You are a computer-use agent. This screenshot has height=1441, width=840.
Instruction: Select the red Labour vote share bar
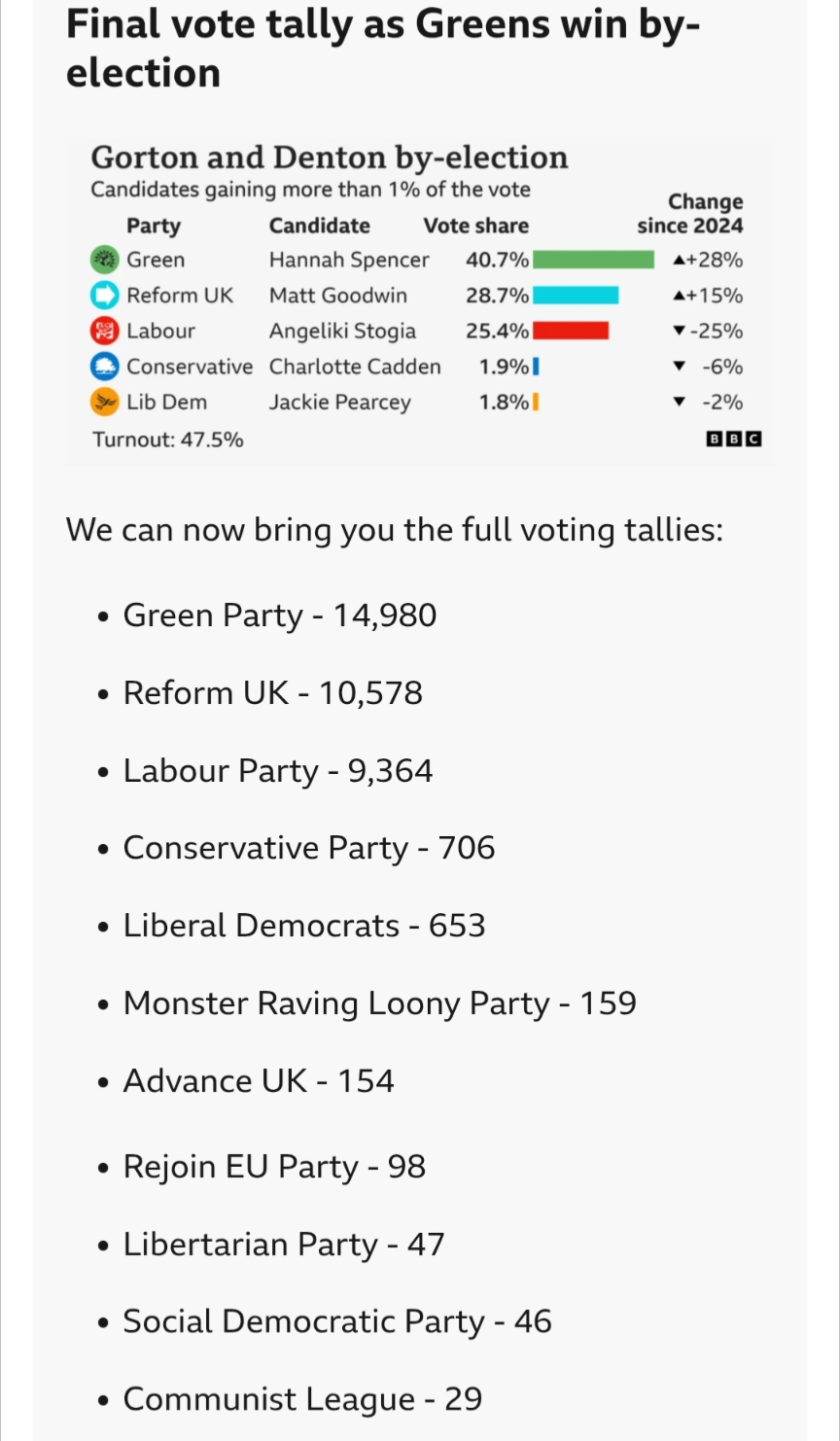tap(571, 332)
